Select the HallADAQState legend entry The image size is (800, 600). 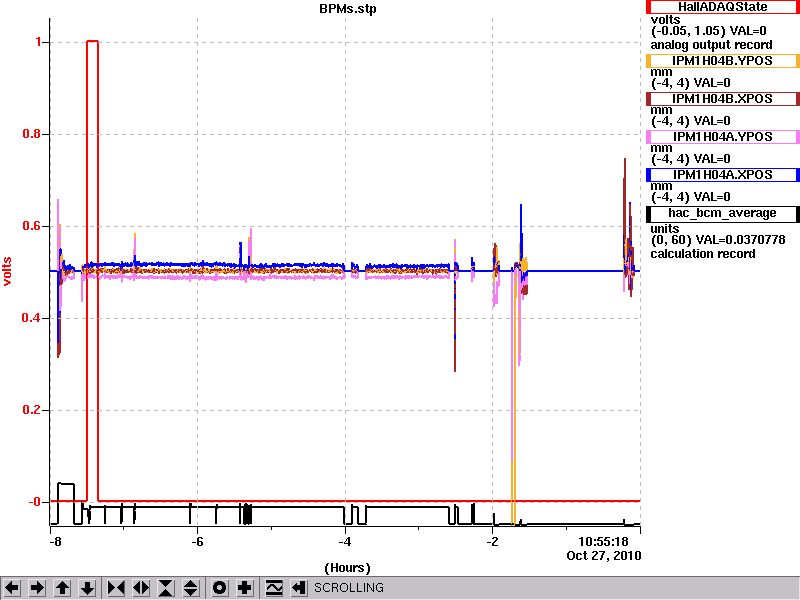pyautogui.click(x=722, y=7)
